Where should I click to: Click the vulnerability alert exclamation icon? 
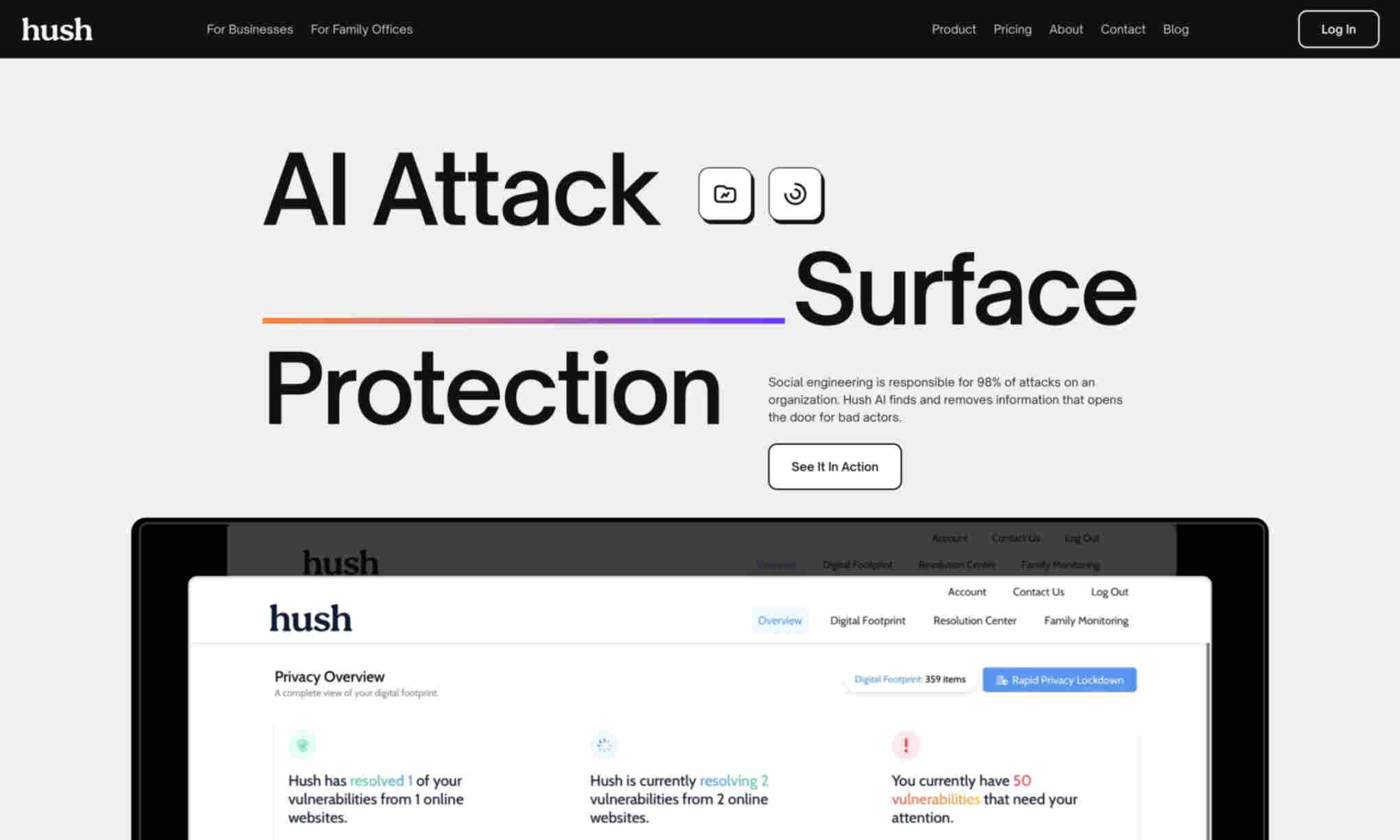coord(906,744)
